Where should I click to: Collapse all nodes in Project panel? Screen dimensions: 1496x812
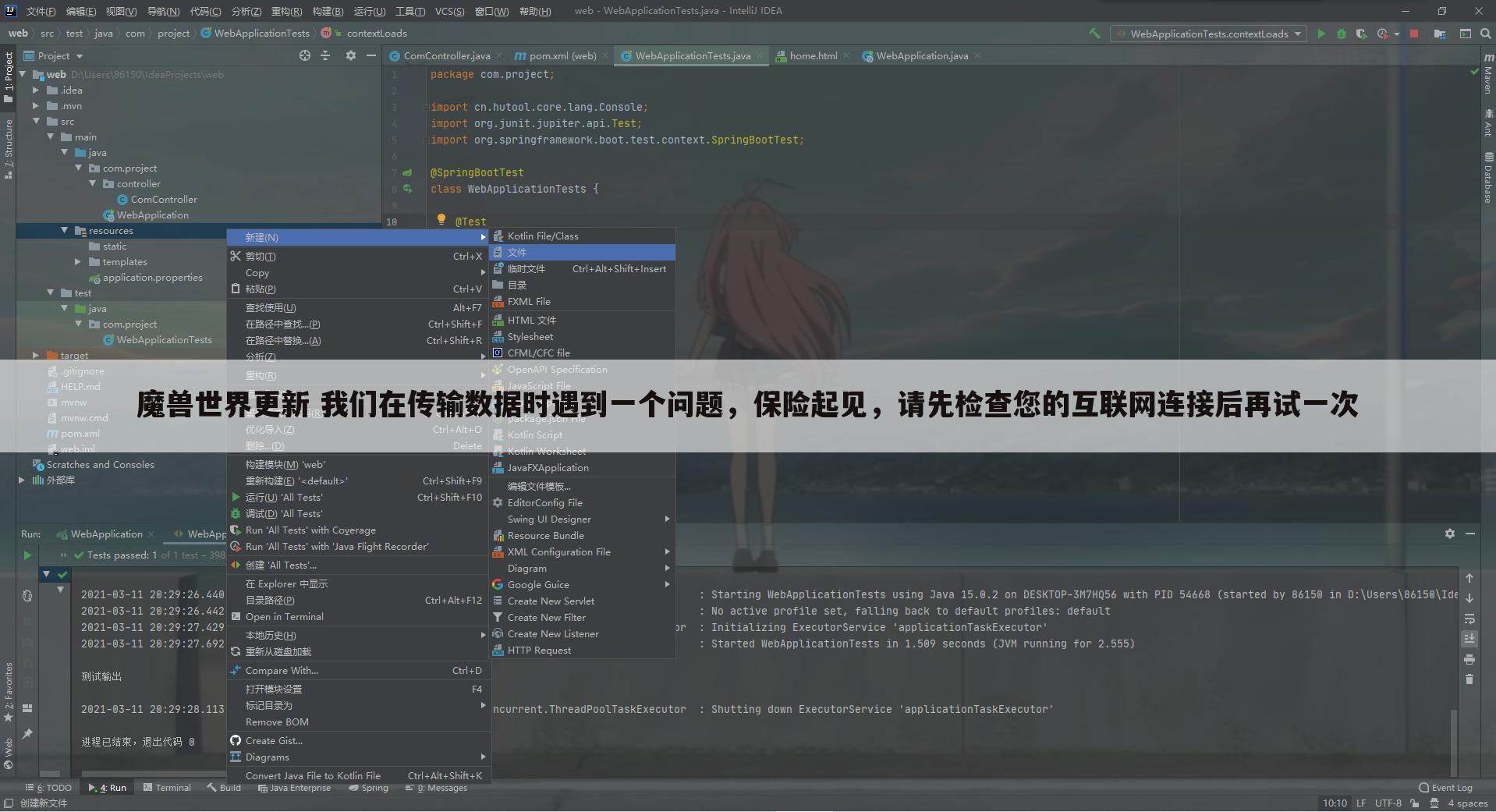click(x=325, y=55)
